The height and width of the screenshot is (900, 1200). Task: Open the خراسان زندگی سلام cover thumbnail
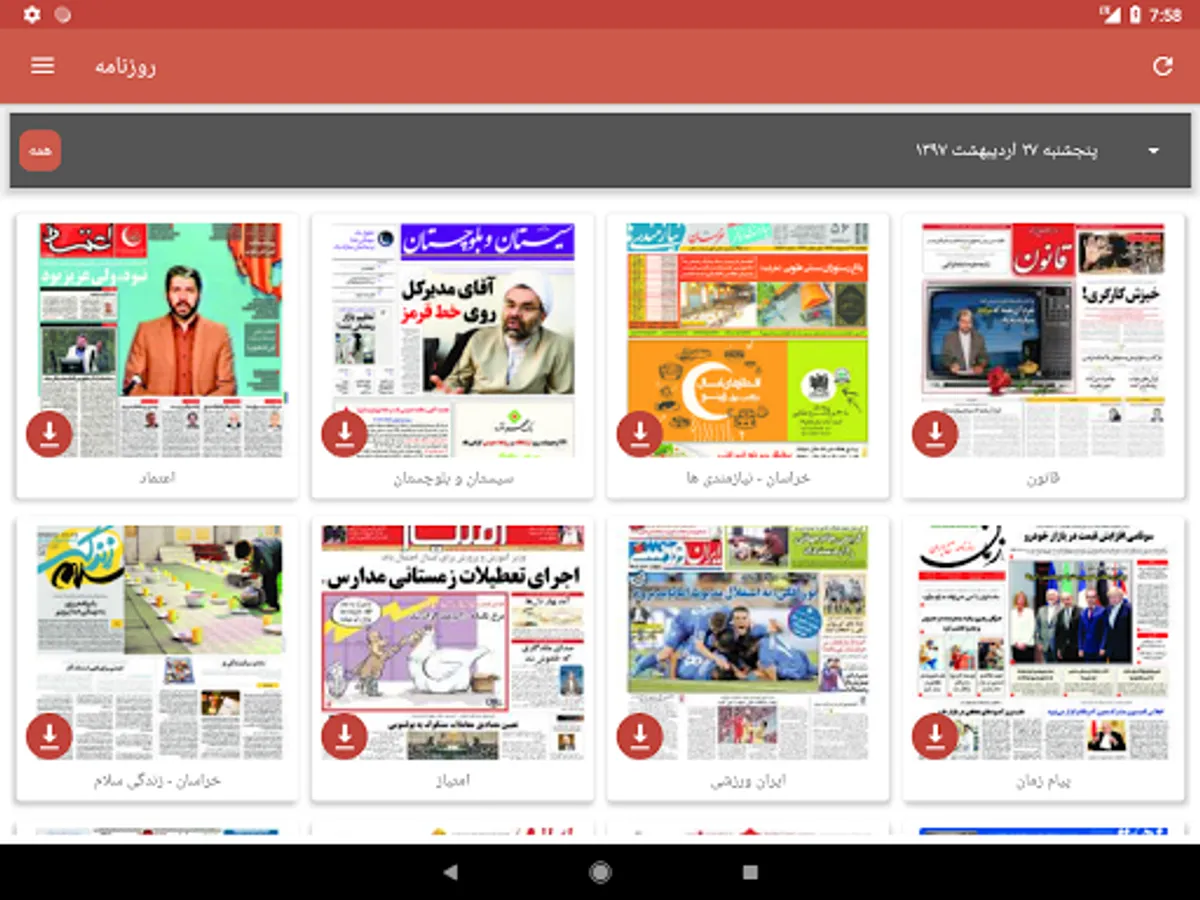click(x=160, y=643)
